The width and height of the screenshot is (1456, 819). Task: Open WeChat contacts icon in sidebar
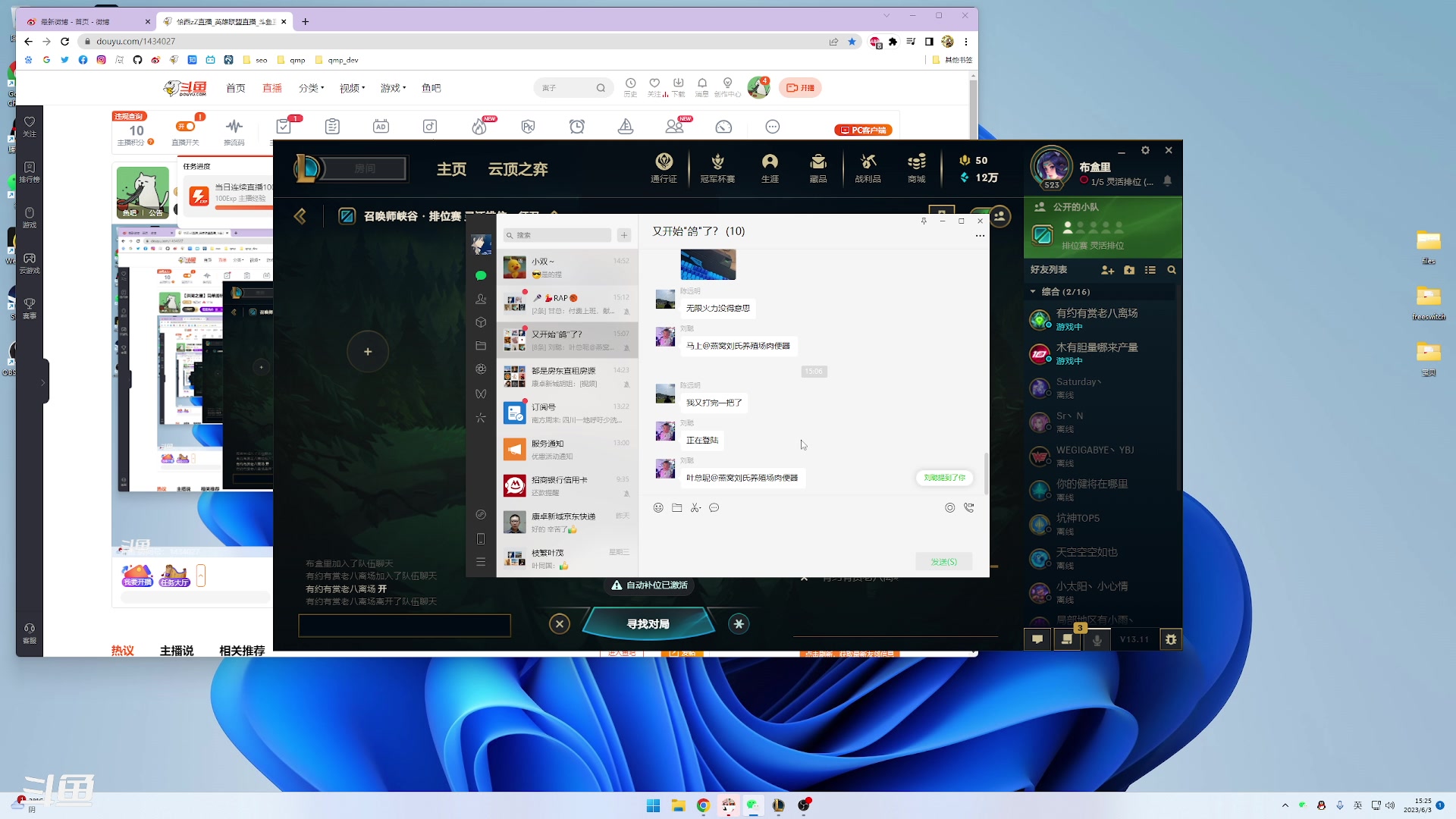[x=481, y=300]
